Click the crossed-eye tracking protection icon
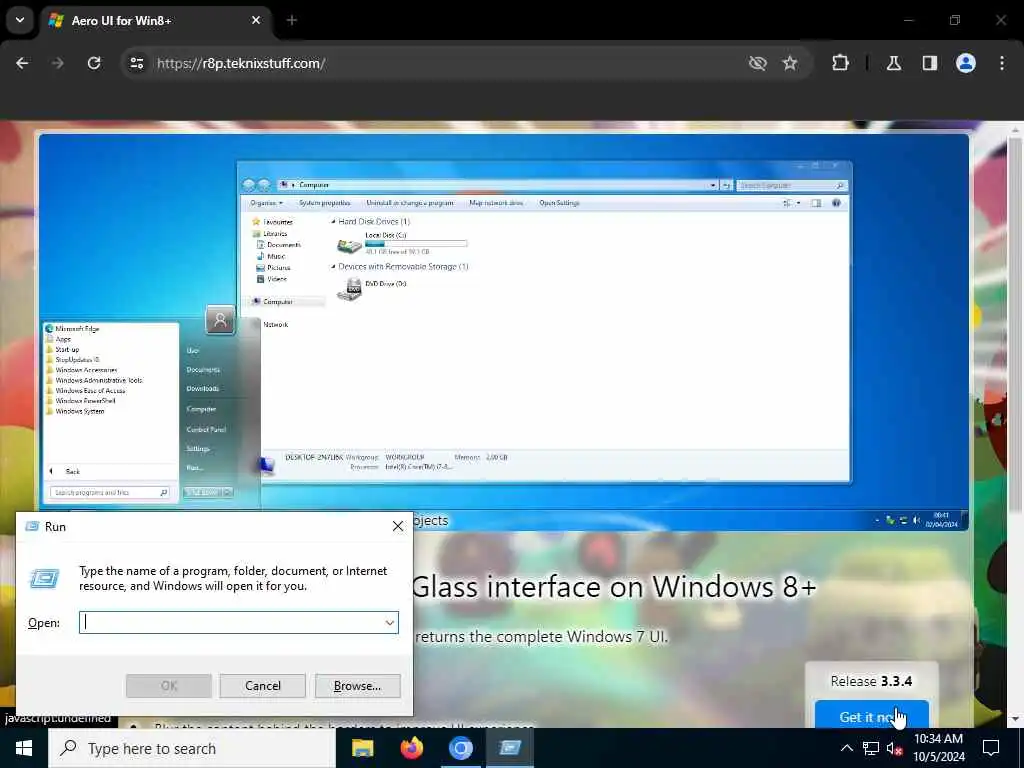The height and width of the screenshot is (768, 1024). click(758, 63)
